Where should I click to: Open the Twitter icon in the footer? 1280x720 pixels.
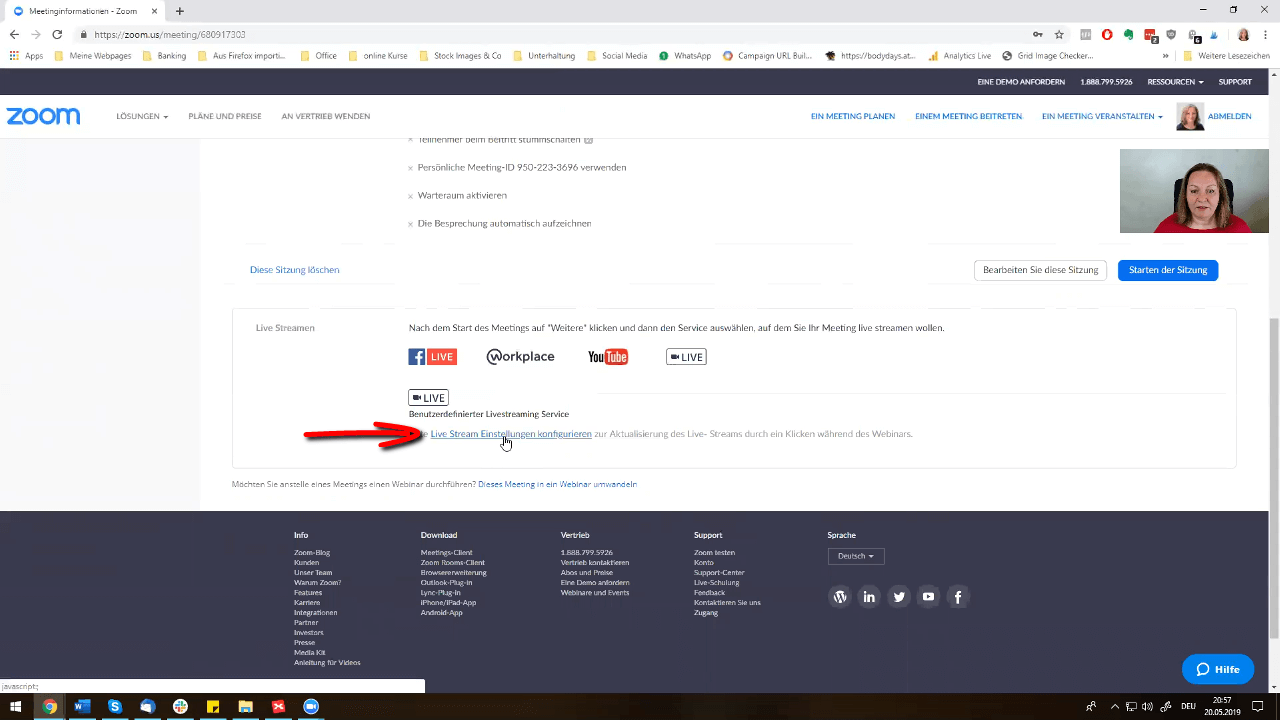tap(899, 597)
